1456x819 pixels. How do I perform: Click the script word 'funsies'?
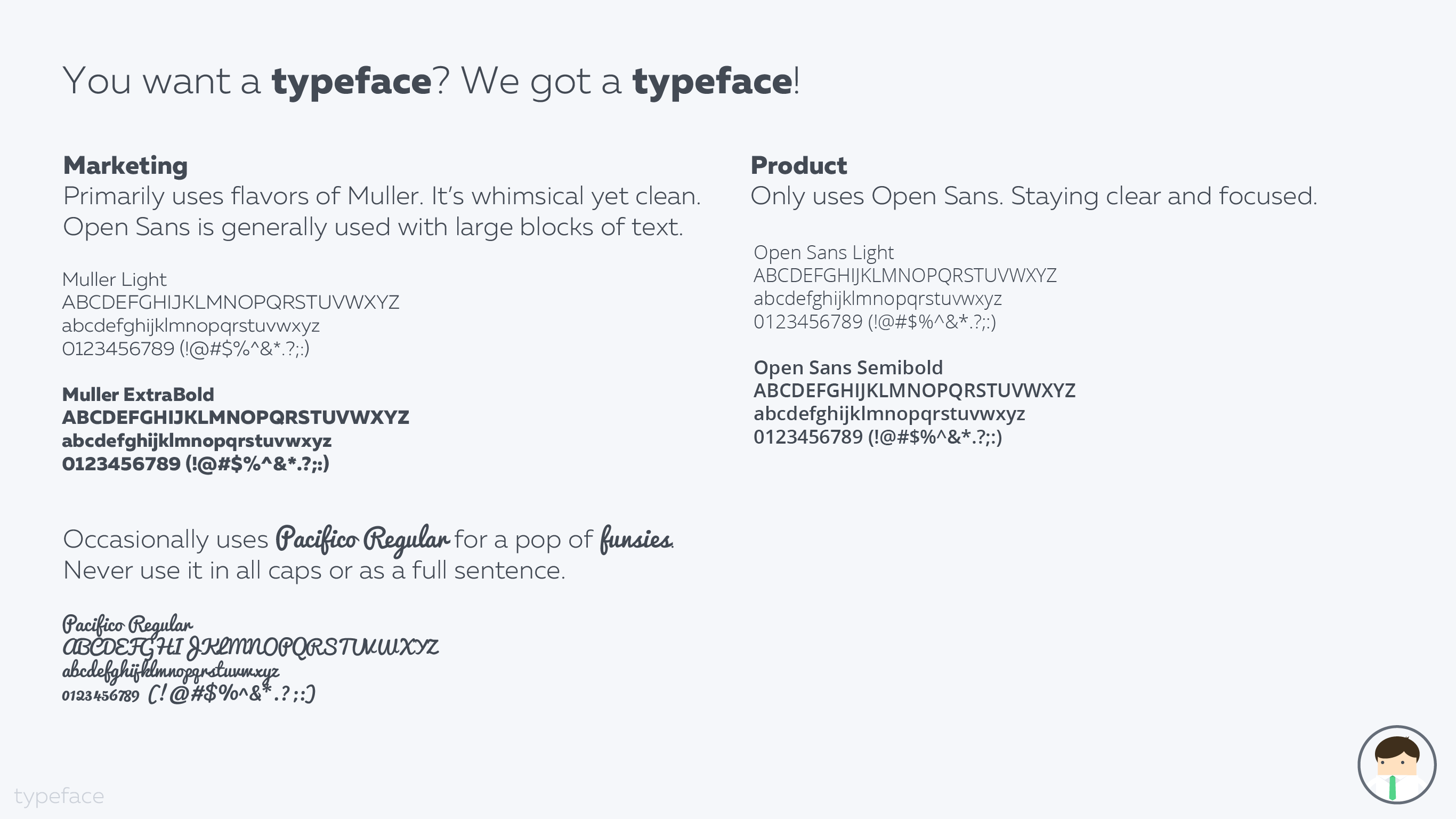click(636, 539)
